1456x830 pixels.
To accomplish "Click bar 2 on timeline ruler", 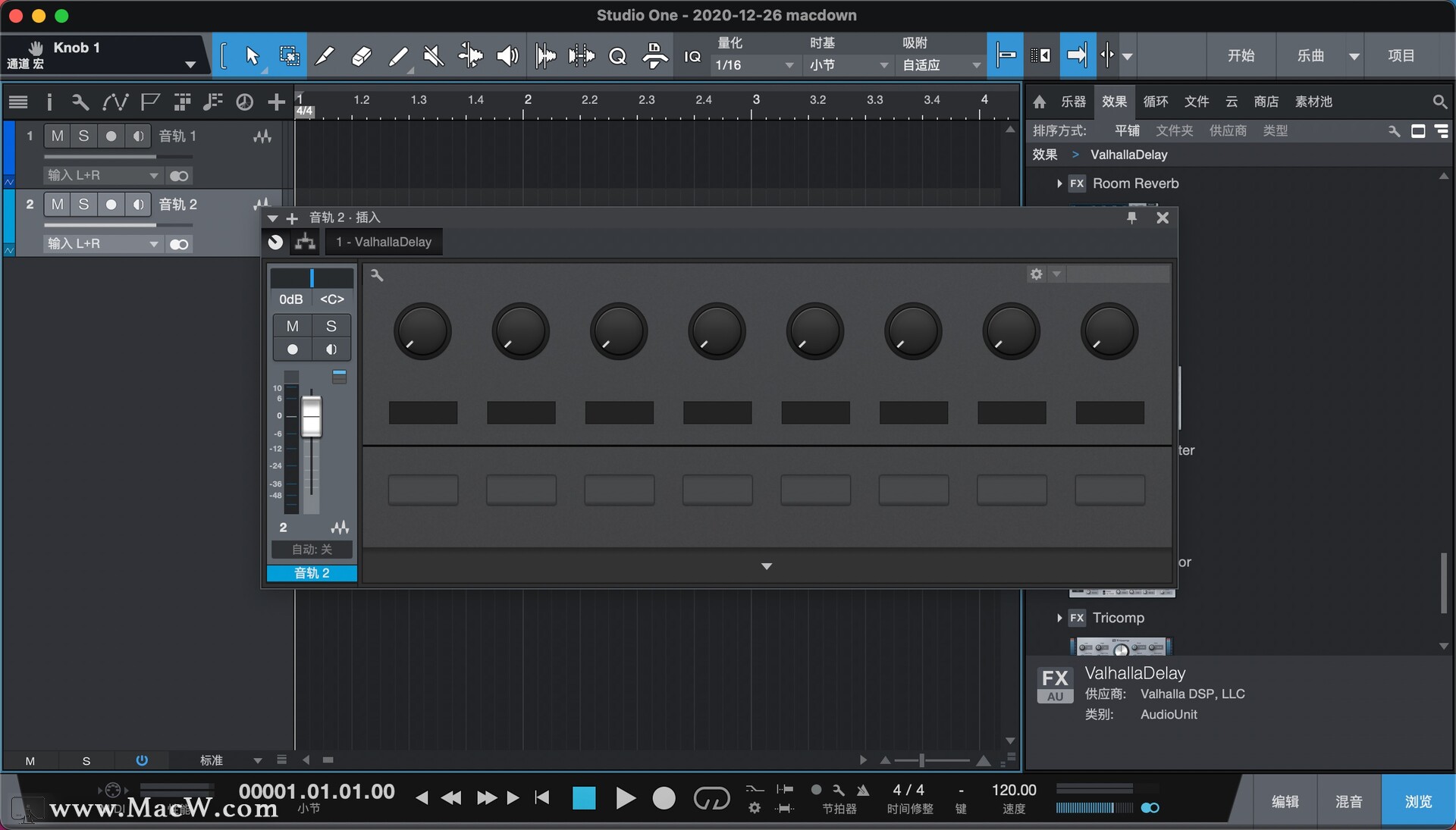I will tap(527, 100).
